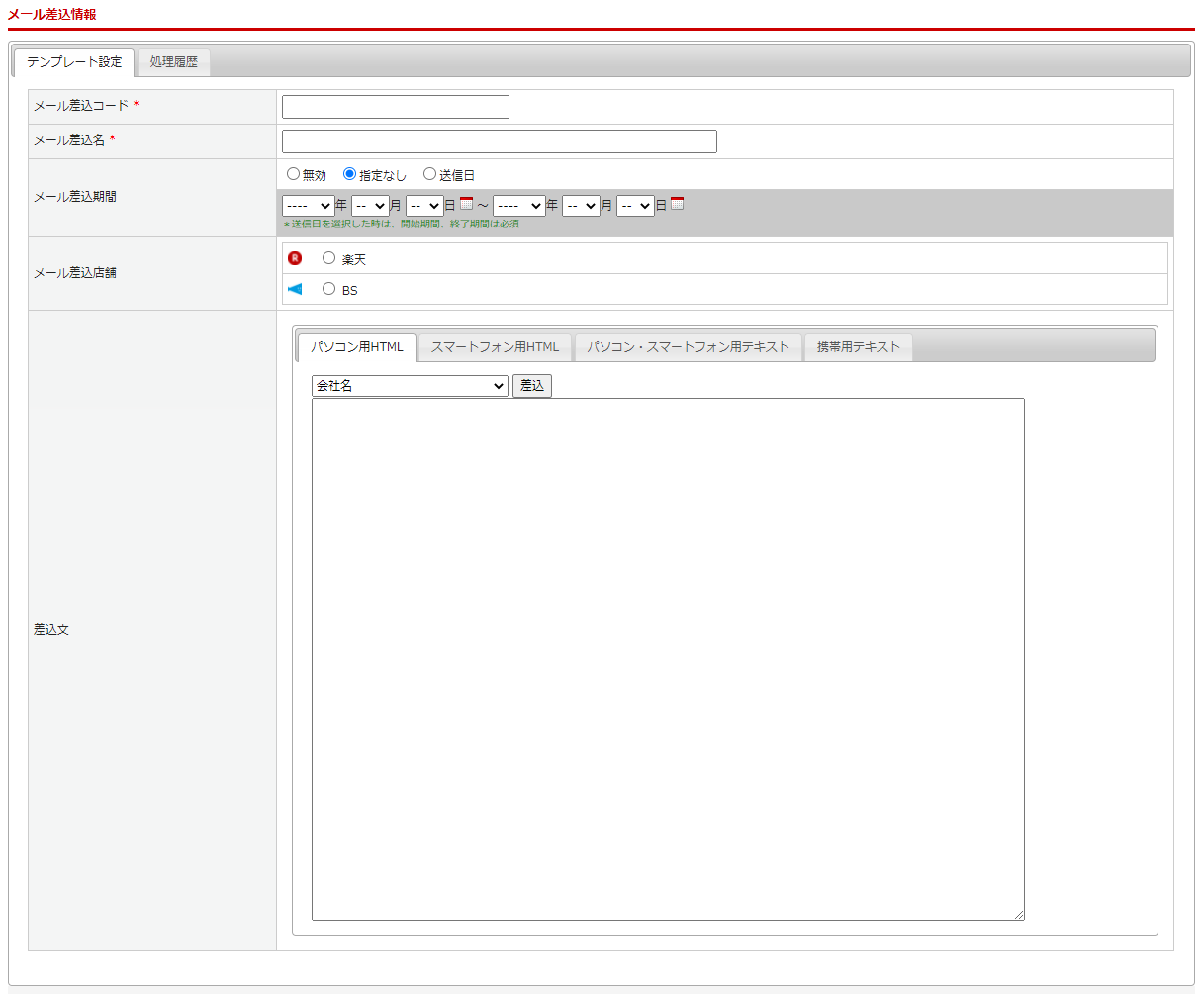Click the 差込 insert button

(x=532, y=386)
